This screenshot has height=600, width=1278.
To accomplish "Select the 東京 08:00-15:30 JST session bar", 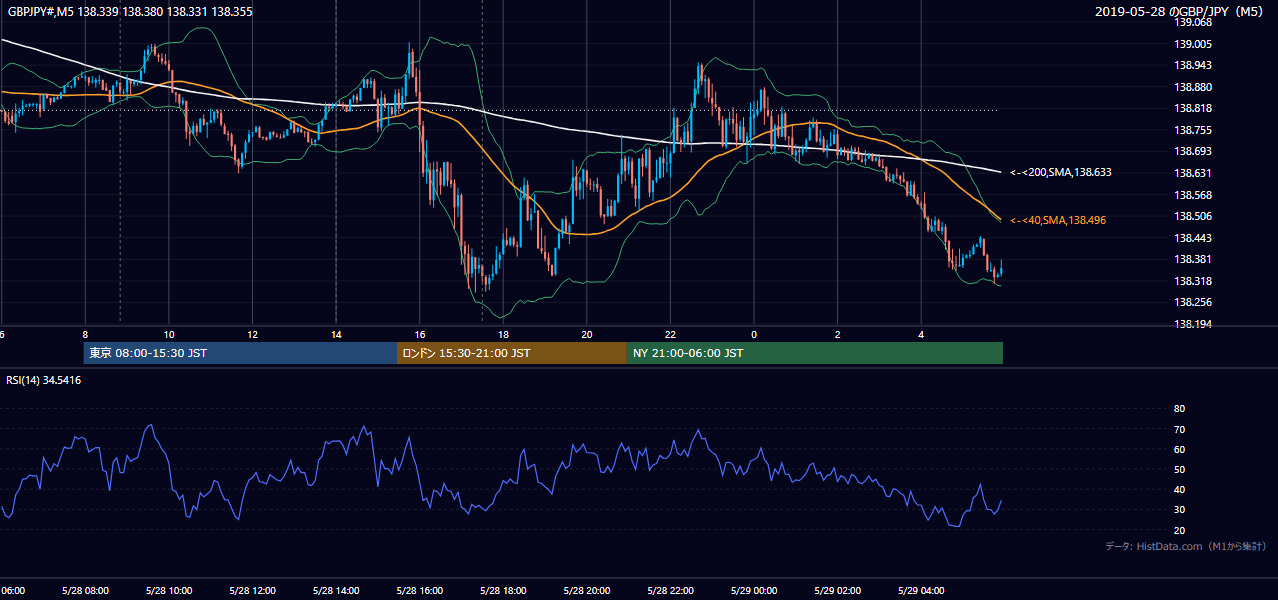I will click(x=240, y=353).
